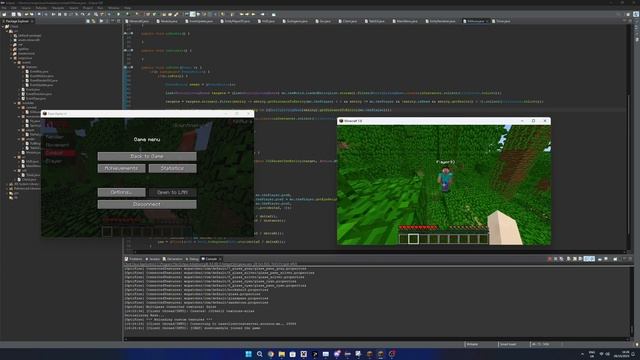
Task: Collapse the project root tree node
Action: pyautogui.click(x=3, y=27)
